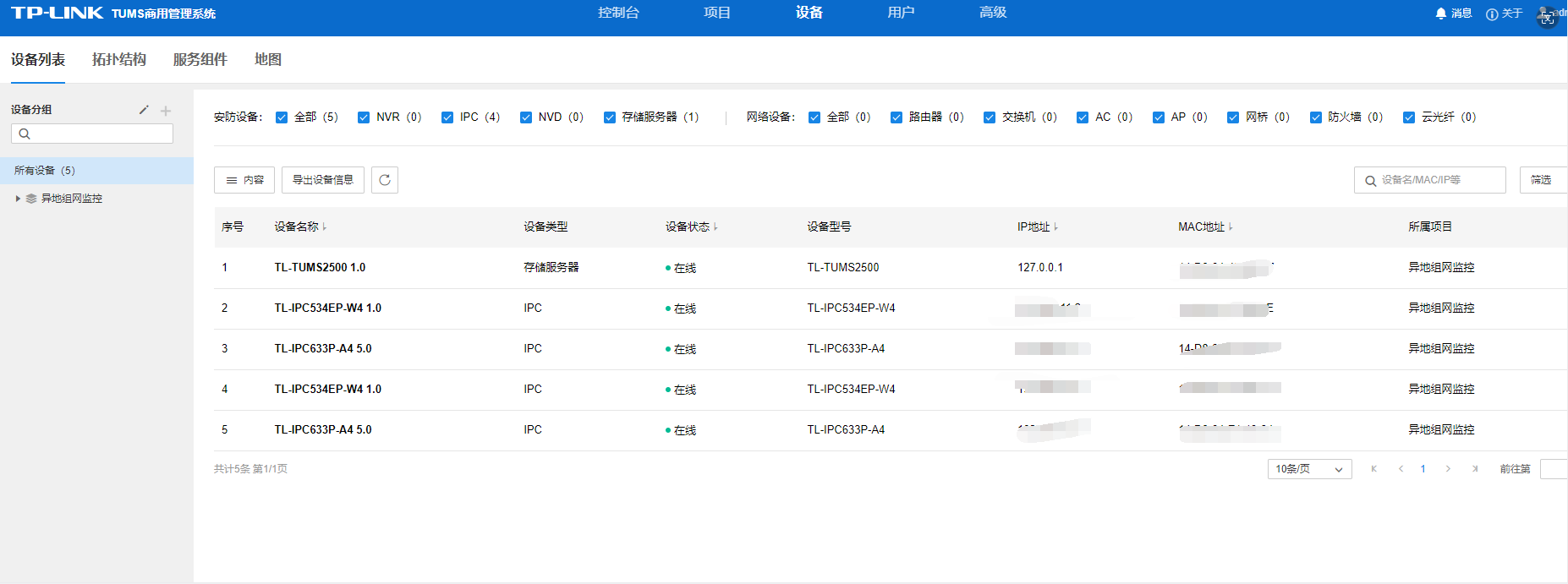The image size is (1568, 584).
Task: Click the edit pencil icon beside 设备分组
Action: pos(144,110)
